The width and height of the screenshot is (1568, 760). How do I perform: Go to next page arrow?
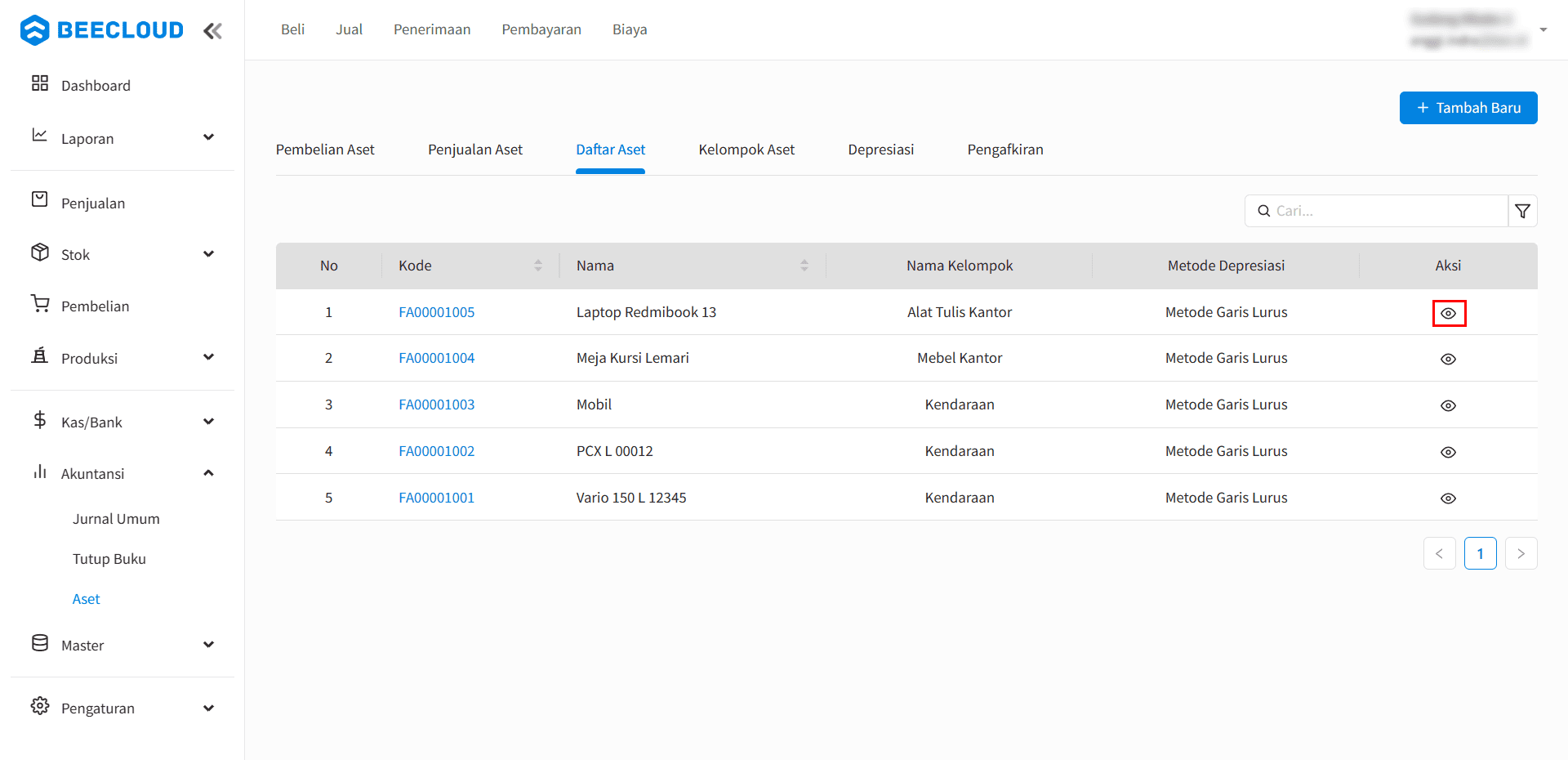click(1521, 553)
